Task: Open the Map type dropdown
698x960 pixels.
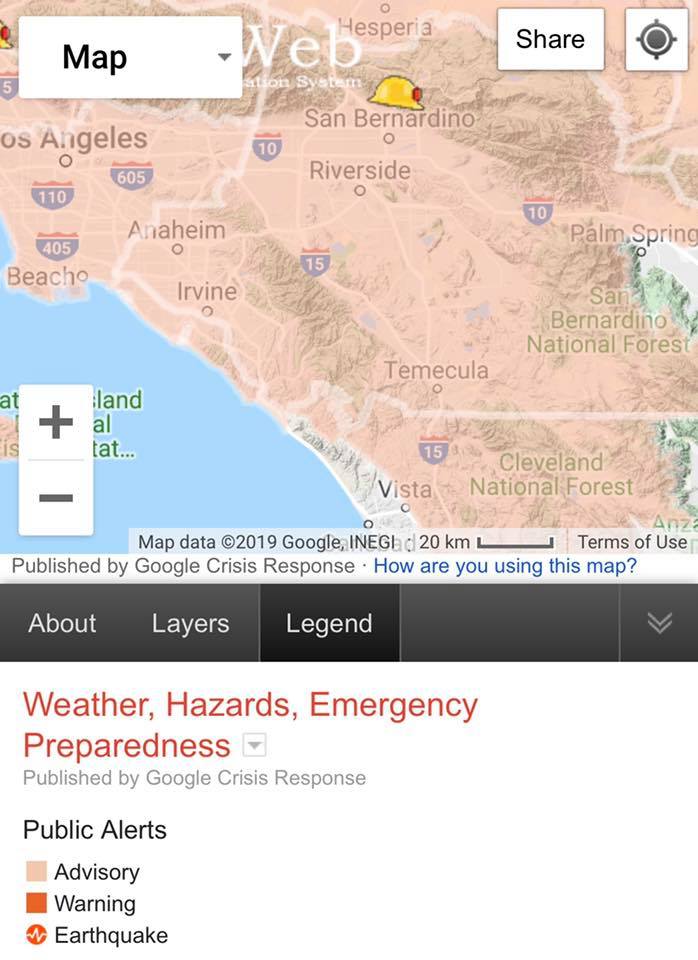Action: click(130, 57)
